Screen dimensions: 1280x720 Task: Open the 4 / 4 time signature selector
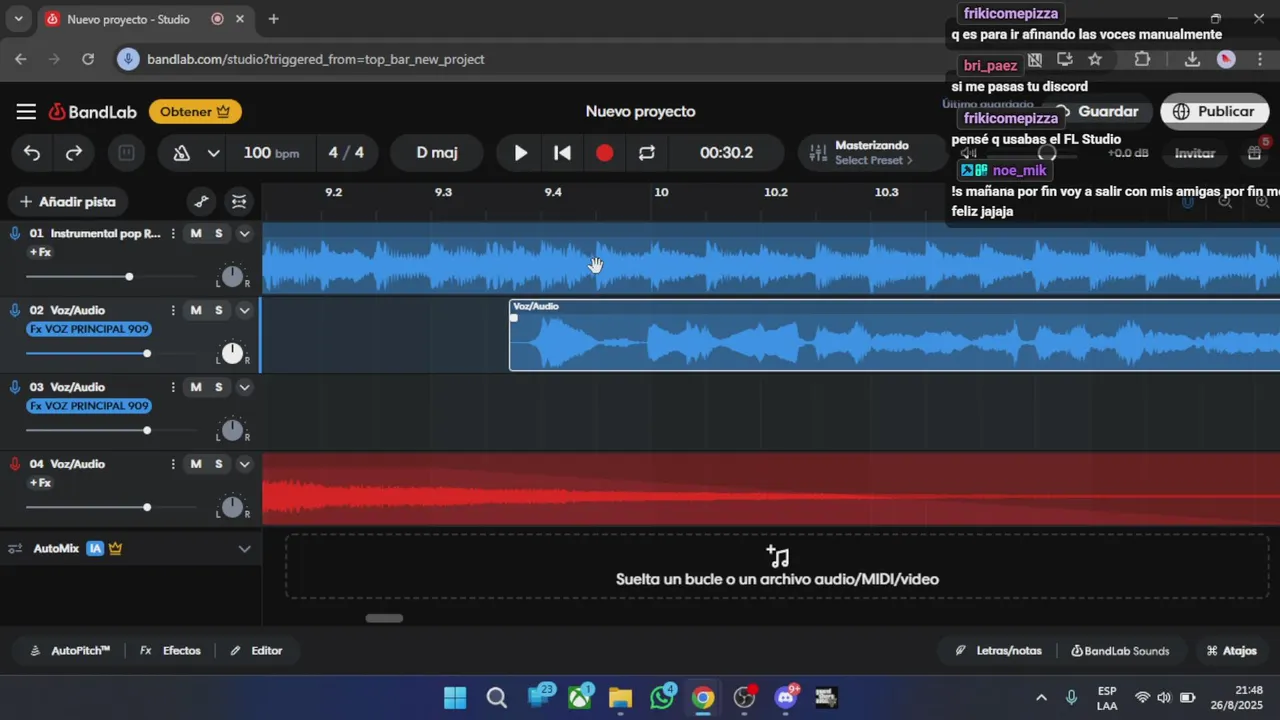pyautogui.click(x=346, y=153)
